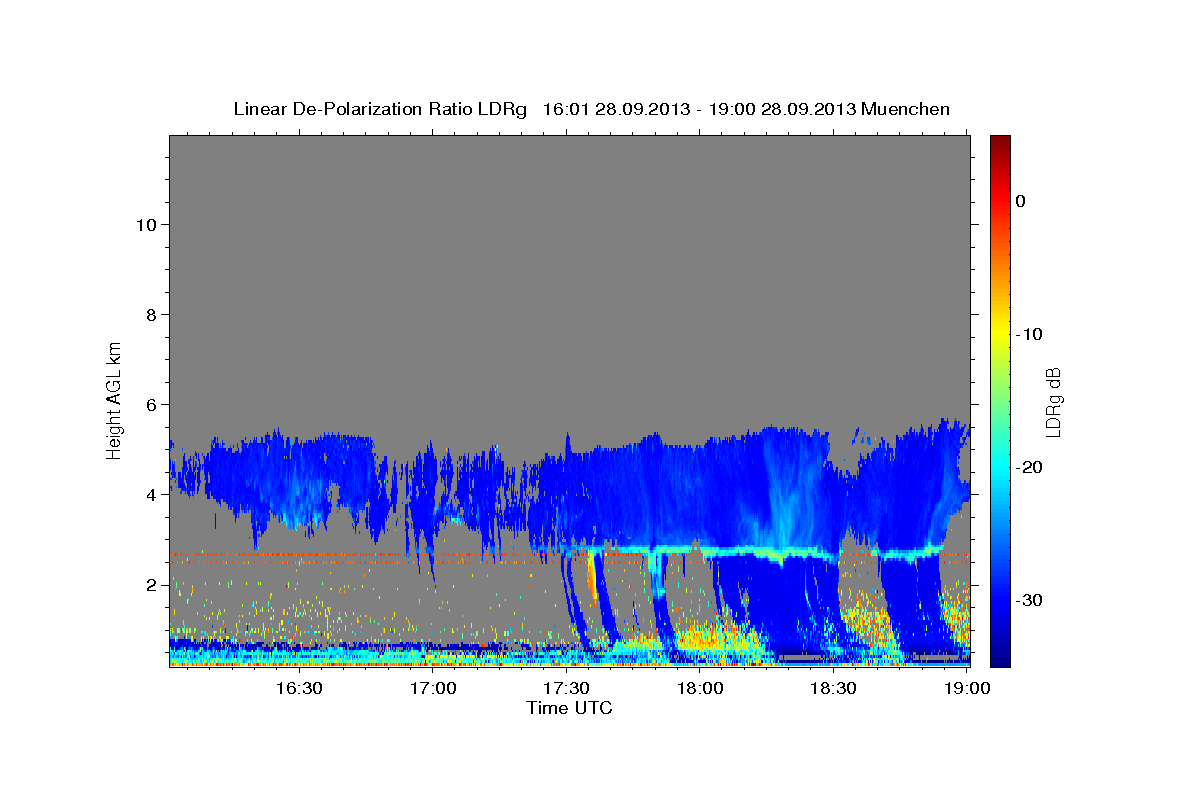Click the 18:00 time tick label
The width and height of the screenshot is (1200, 800).
[700, 688]
